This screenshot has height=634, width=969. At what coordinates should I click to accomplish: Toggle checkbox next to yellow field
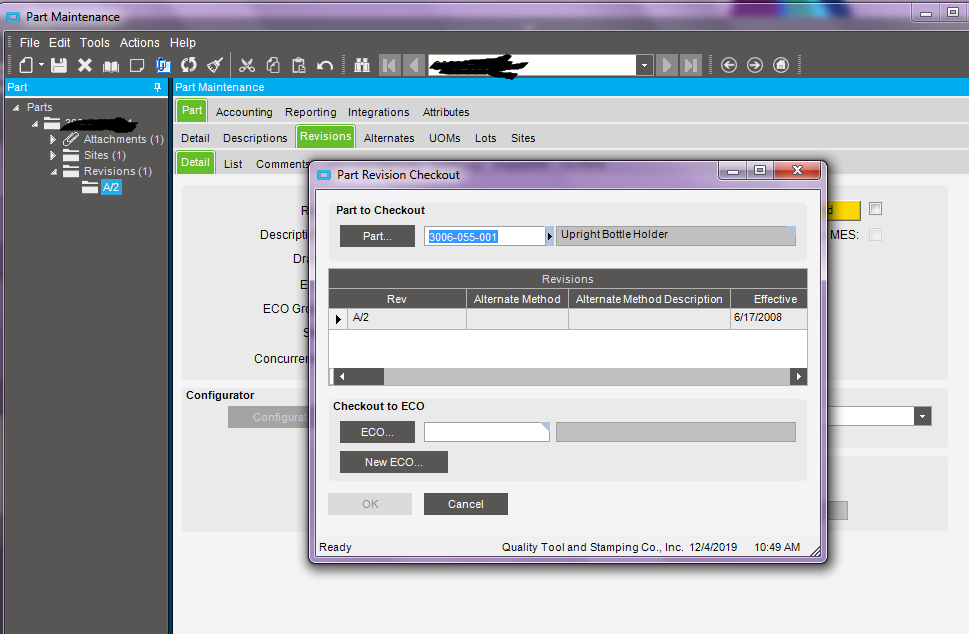point(875,209)
